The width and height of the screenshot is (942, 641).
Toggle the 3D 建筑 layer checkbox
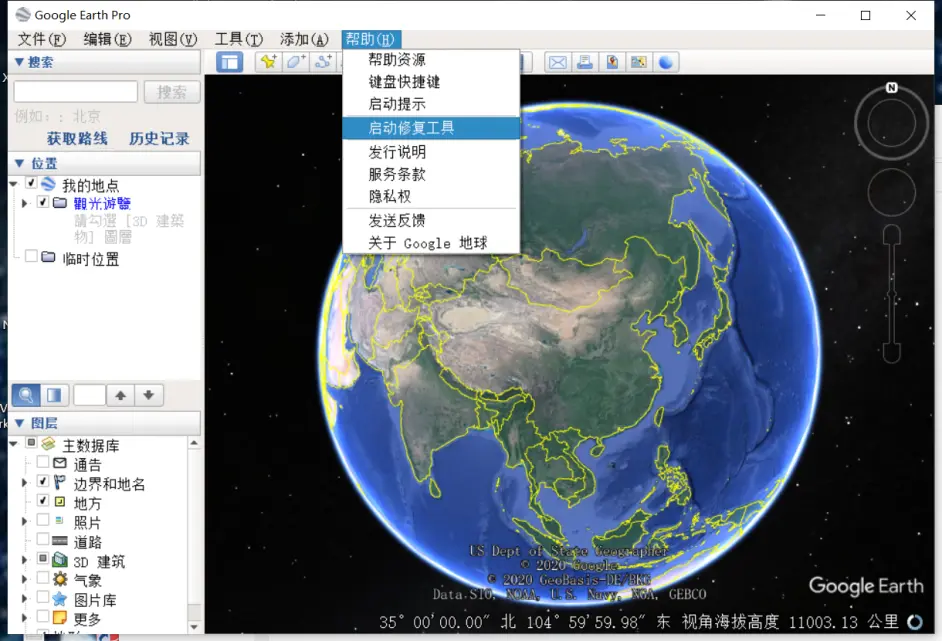[43, 558]
